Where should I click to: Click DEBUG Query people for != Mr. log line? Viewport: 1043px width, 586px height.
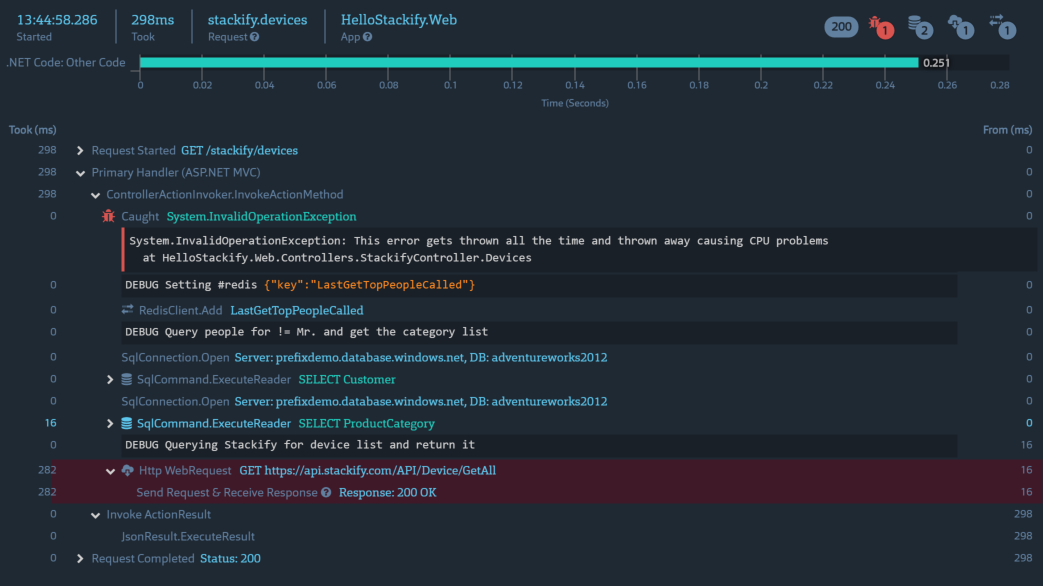pyautogui.click(x=539, y=332)
